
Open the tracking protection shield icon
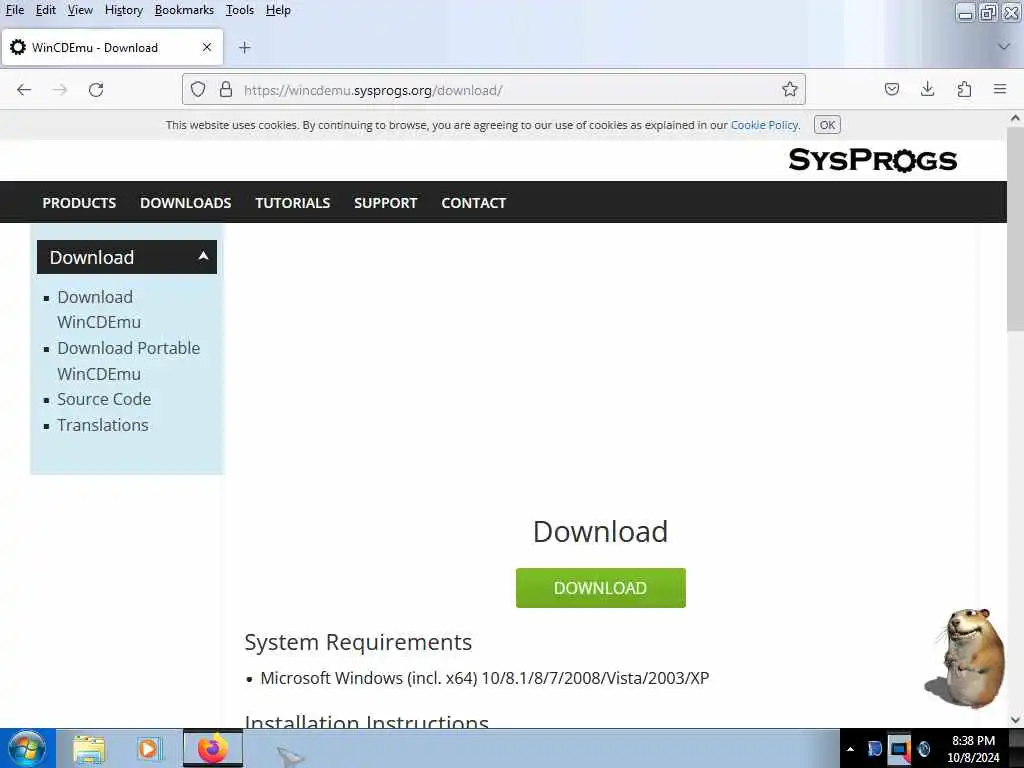point(198,89)
